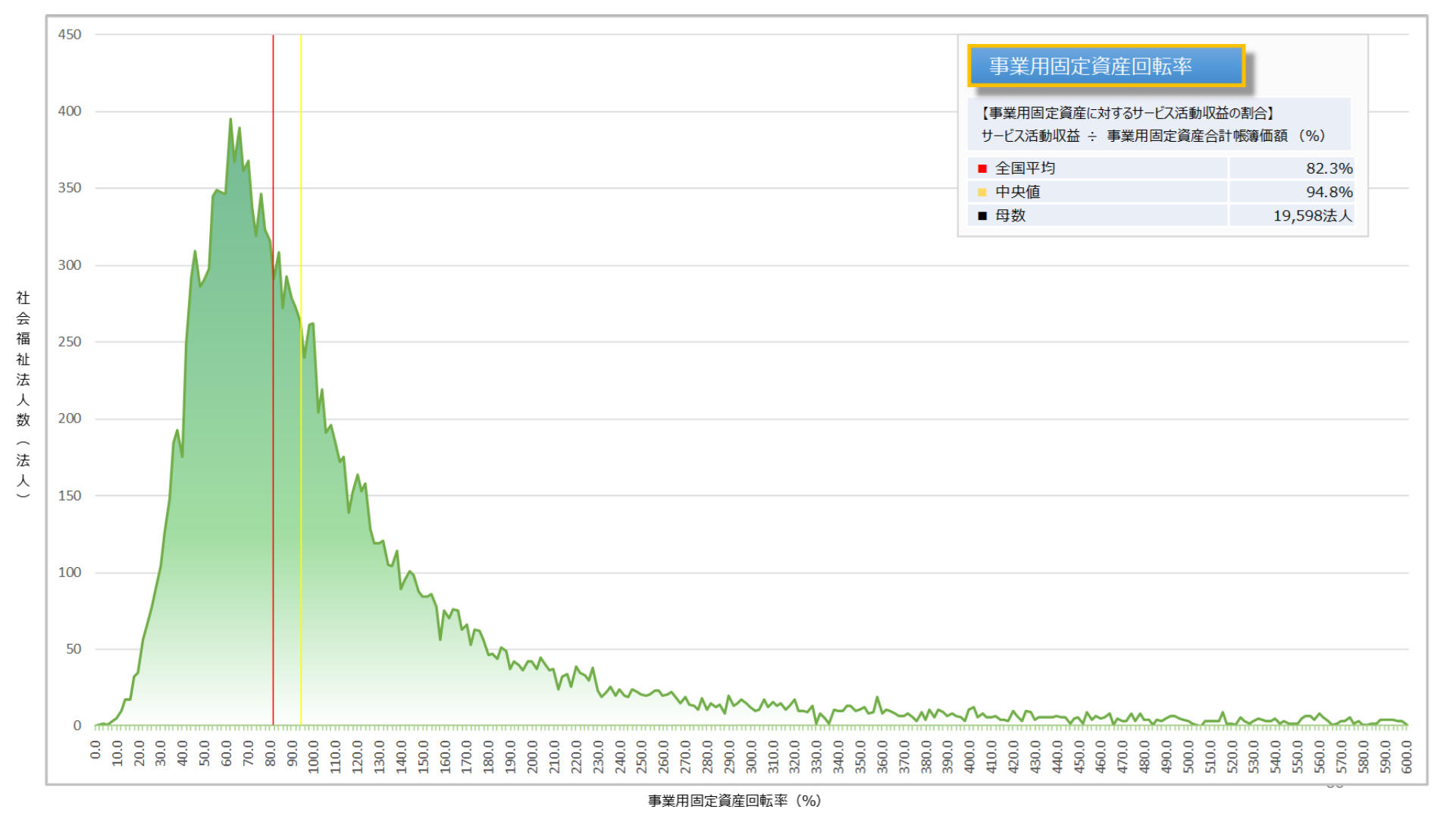Click the formula text サービス活動収益 ÷ 事業用固定資産合計帳簿価額

(1152, 136)
